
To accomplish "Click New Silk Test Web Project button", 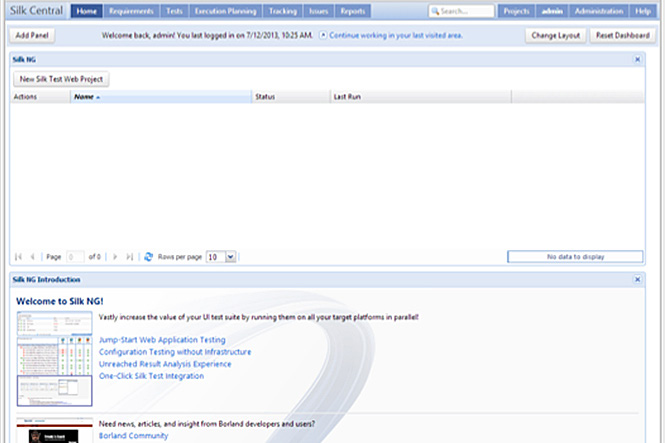I will tap(61, 79).
